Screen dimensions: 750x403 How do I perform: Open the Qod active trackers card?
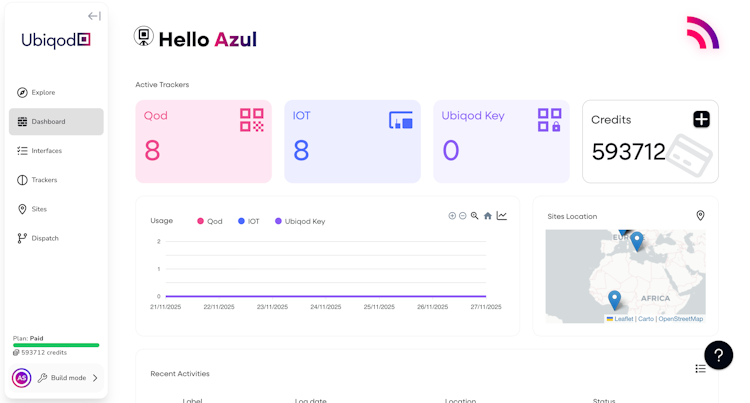[203, 142]
